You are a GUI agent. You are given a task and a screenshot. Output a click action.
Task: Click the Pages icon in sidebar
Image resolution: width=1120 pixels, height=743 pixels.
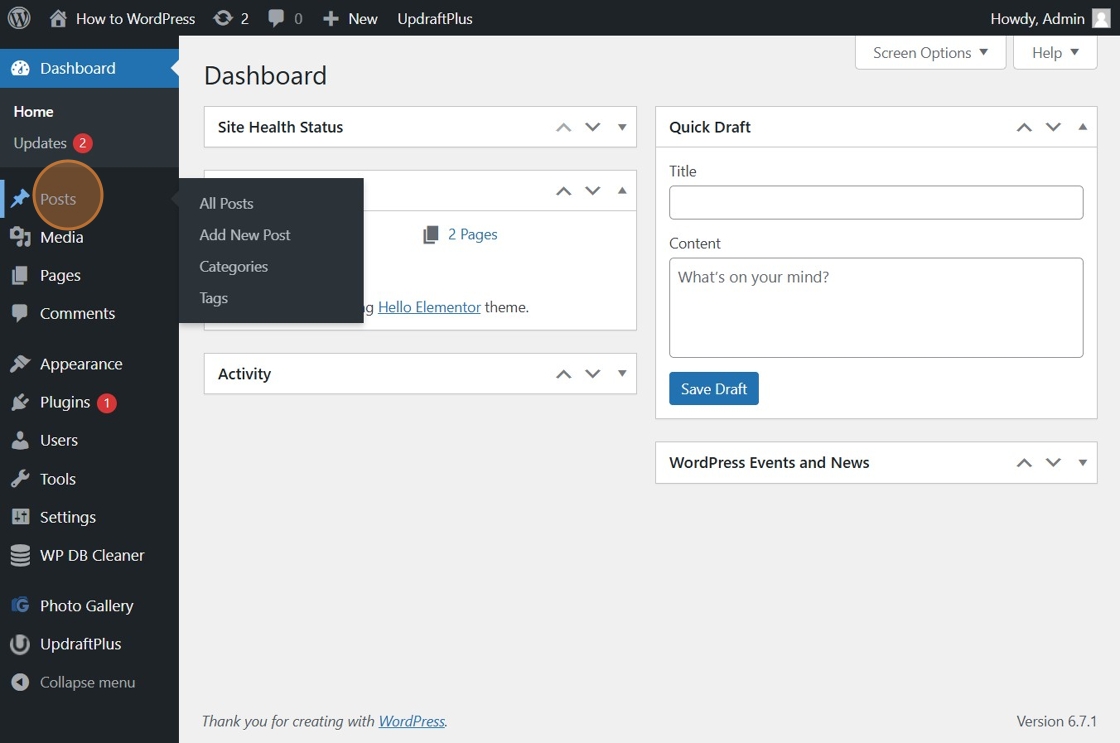(20, 275)
